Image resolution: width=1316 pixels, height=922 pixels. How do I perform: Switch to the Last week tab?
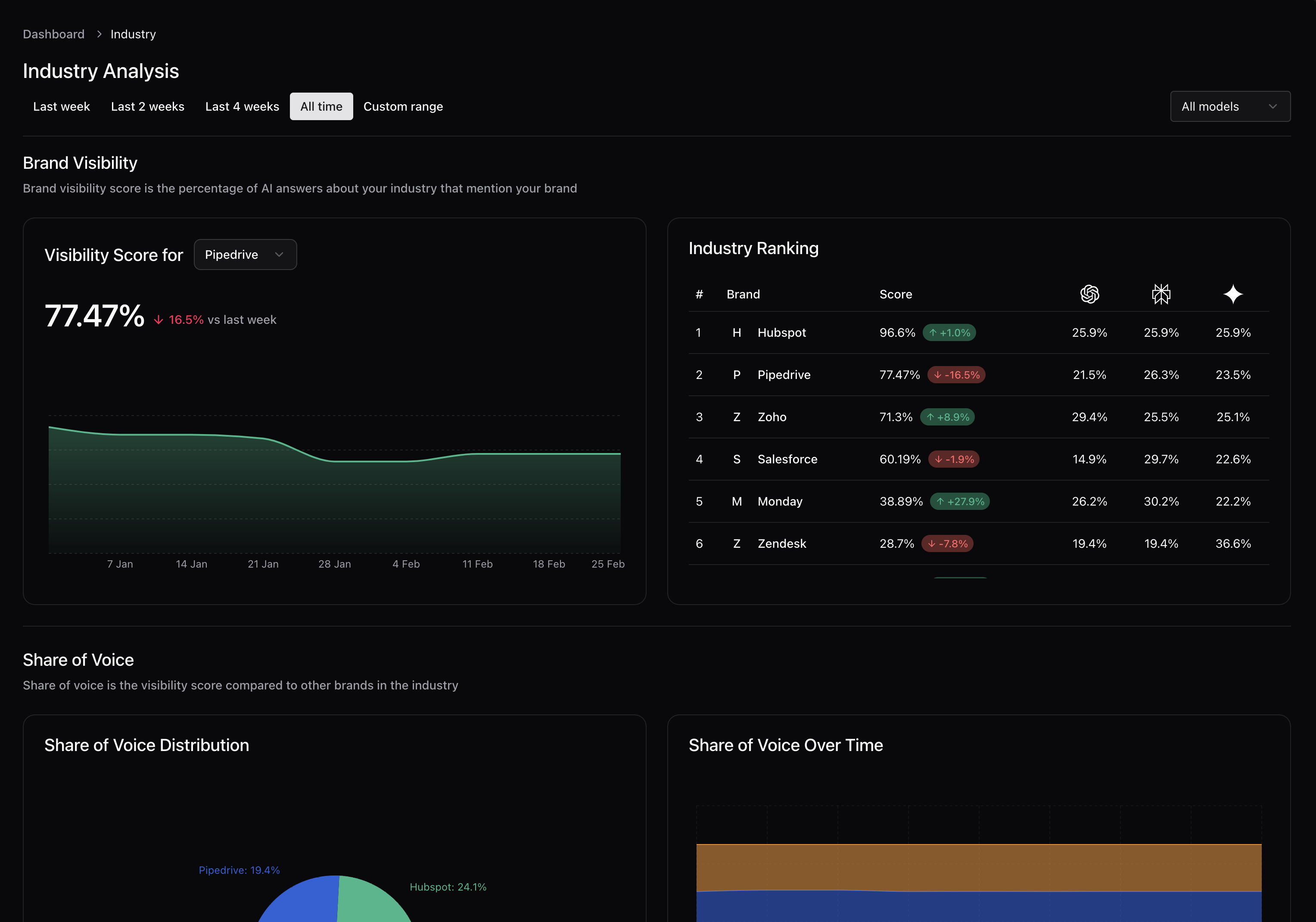61,106
